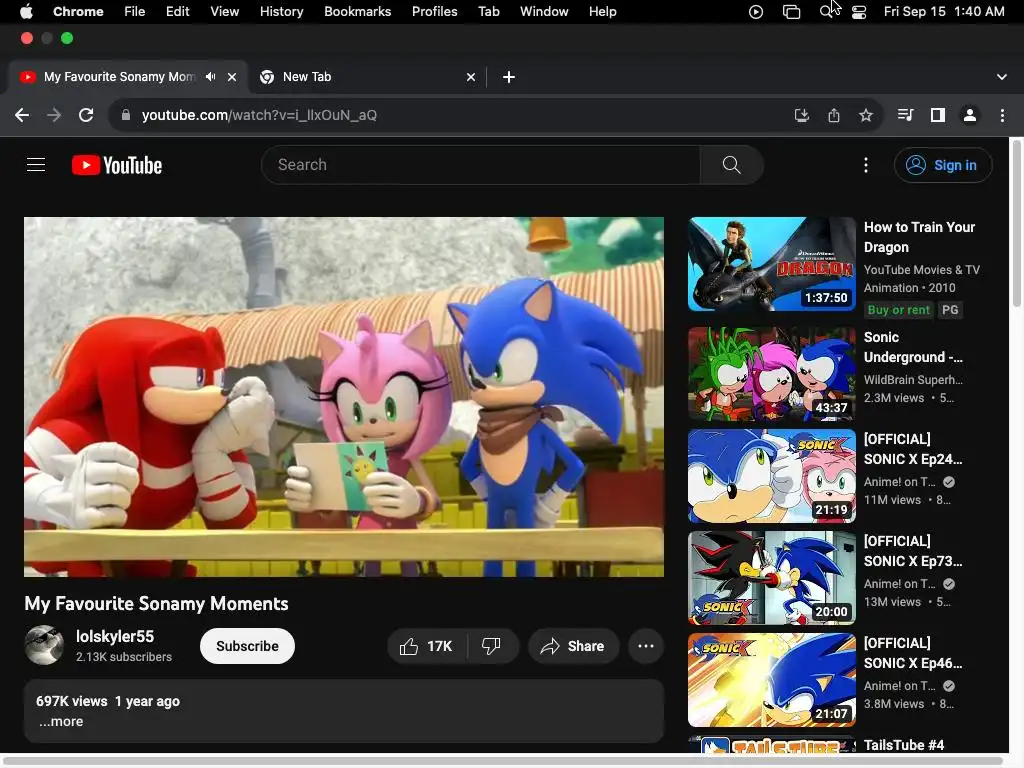Open YouTube hamburger guide menu
Viewport: 1024px width, 768px height.
point(36,165)
